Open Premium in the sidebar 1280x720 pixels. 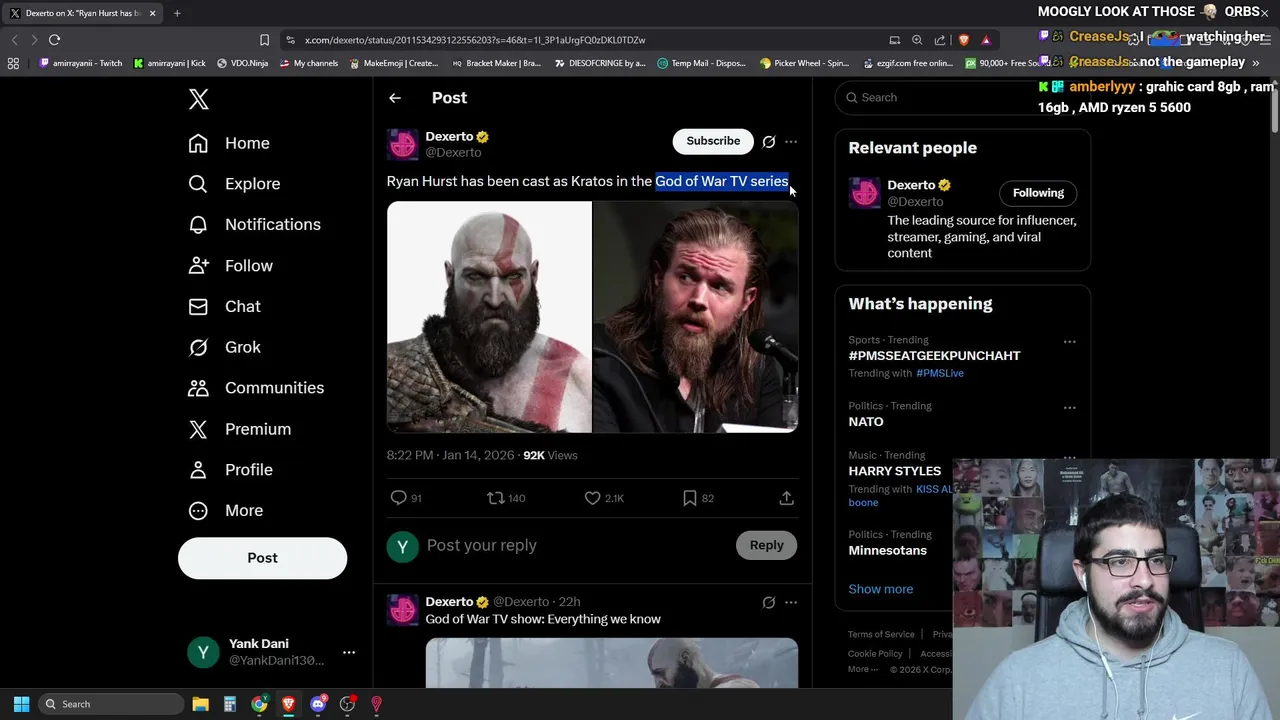click(239, 429)
